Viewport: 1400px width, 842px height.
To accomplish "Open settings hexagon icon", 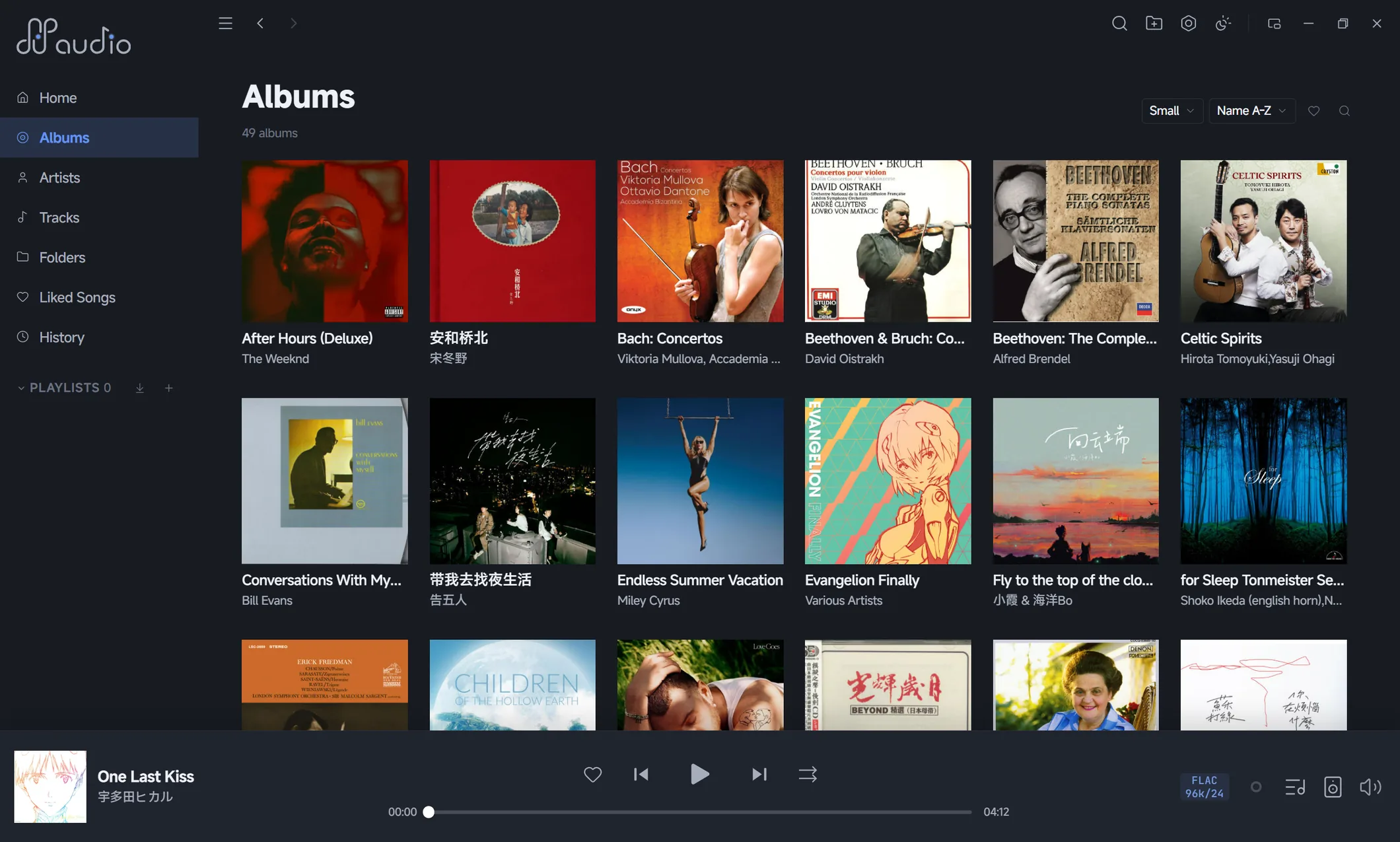I will coord(1188,24).
